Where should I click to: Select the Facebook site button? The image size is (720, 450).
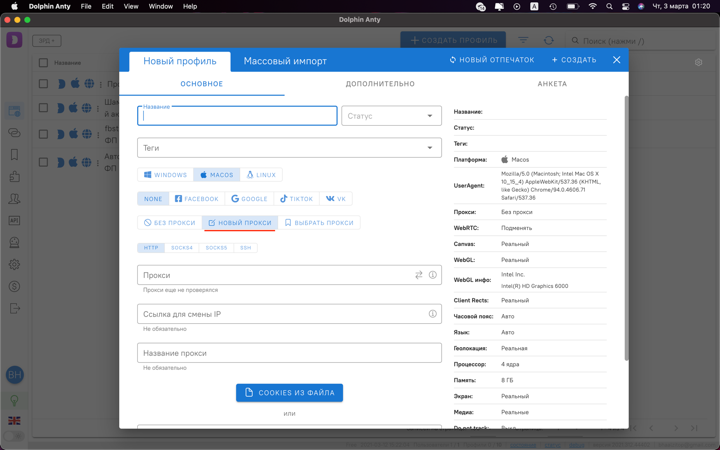tap(197, 199)
